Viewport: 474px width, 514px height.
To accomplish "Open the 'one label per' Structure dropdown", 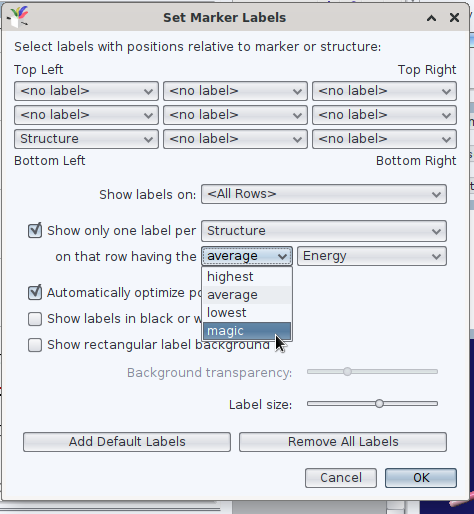I will (x=324, y=231).
